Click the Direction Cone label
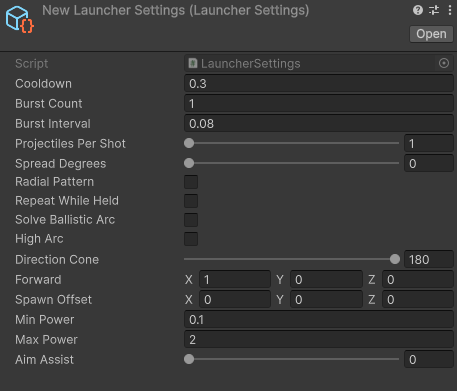The height and width of the screenshot is (391, 457). point(57,259)
